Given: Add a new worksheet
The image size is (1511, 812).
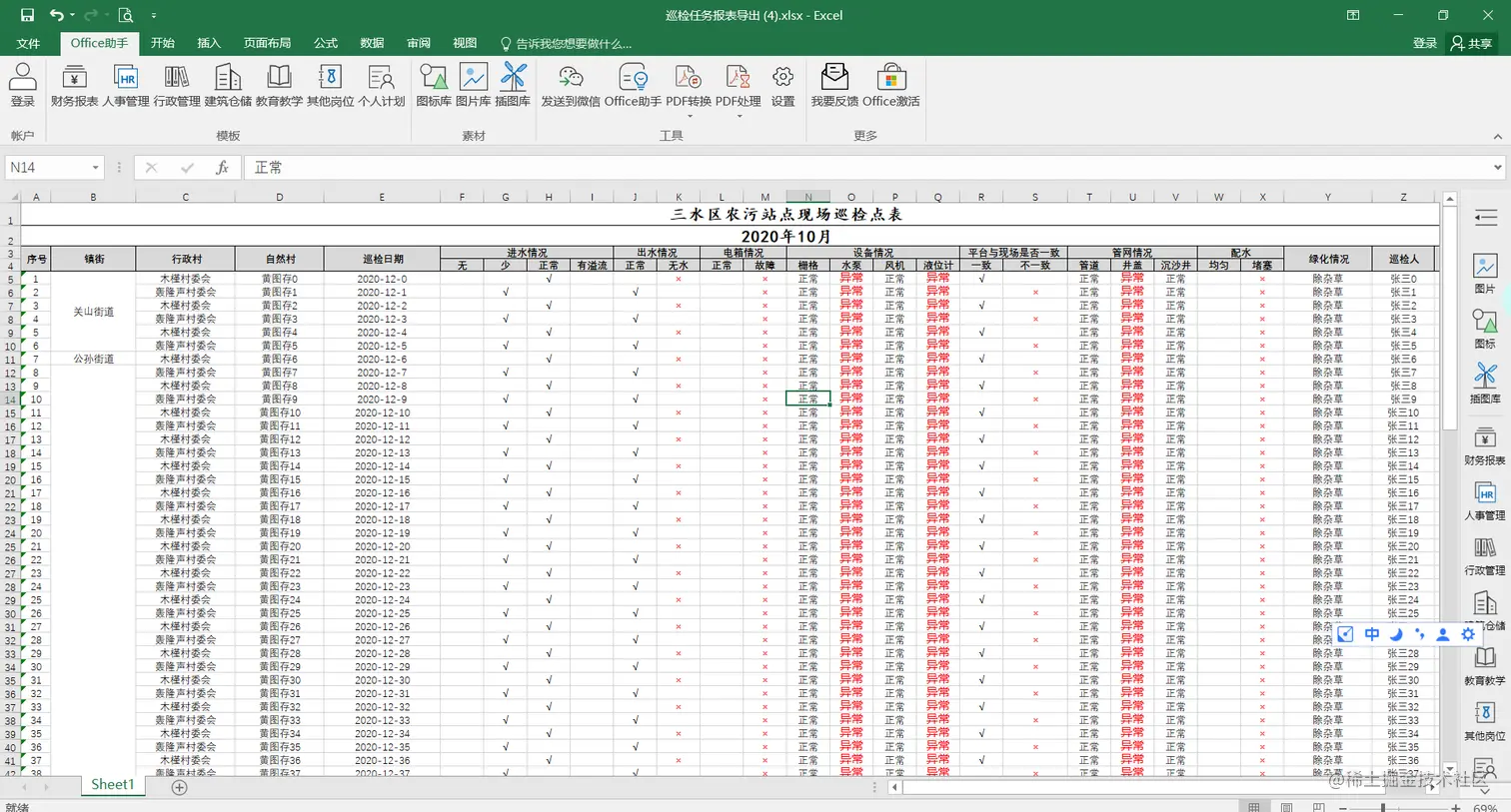Looking at the screenshot, I should [x=180, y=787].
